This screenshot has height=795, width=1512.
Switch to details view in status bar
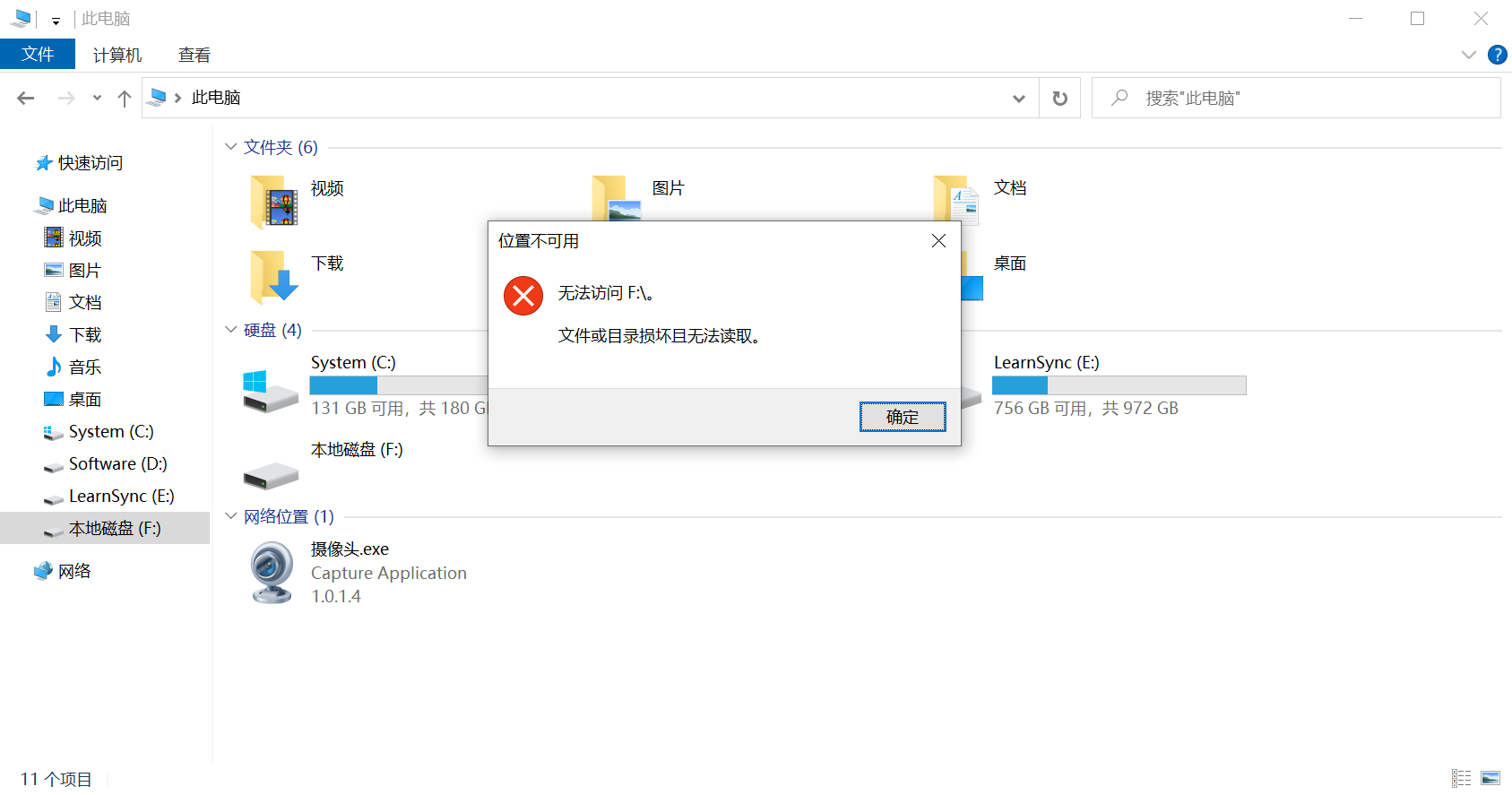[1462, 778]
